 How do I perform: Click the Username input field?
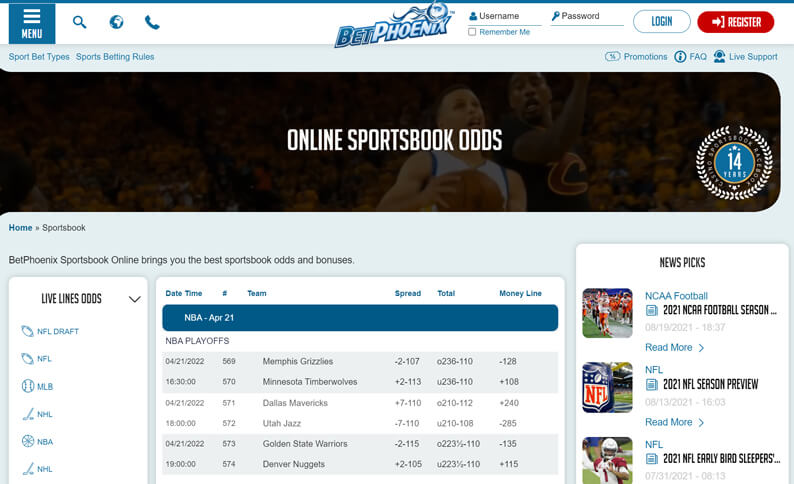509,17
